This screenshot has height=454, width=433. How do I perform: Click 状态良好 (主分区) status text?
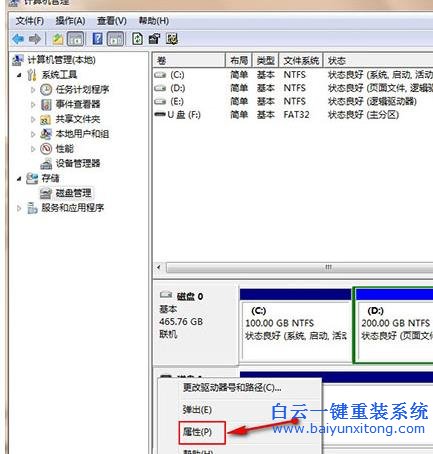point(363,115)
